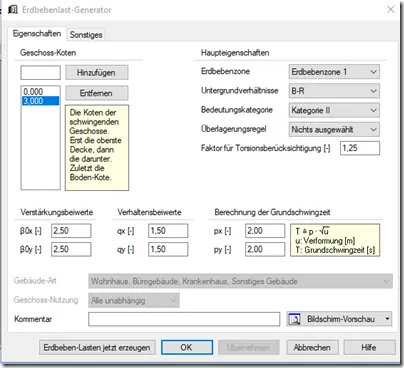Click the px Grundschwingzeit field
Image resolution: width=404 pixels, height=368 pixels.
coord(265,231)
